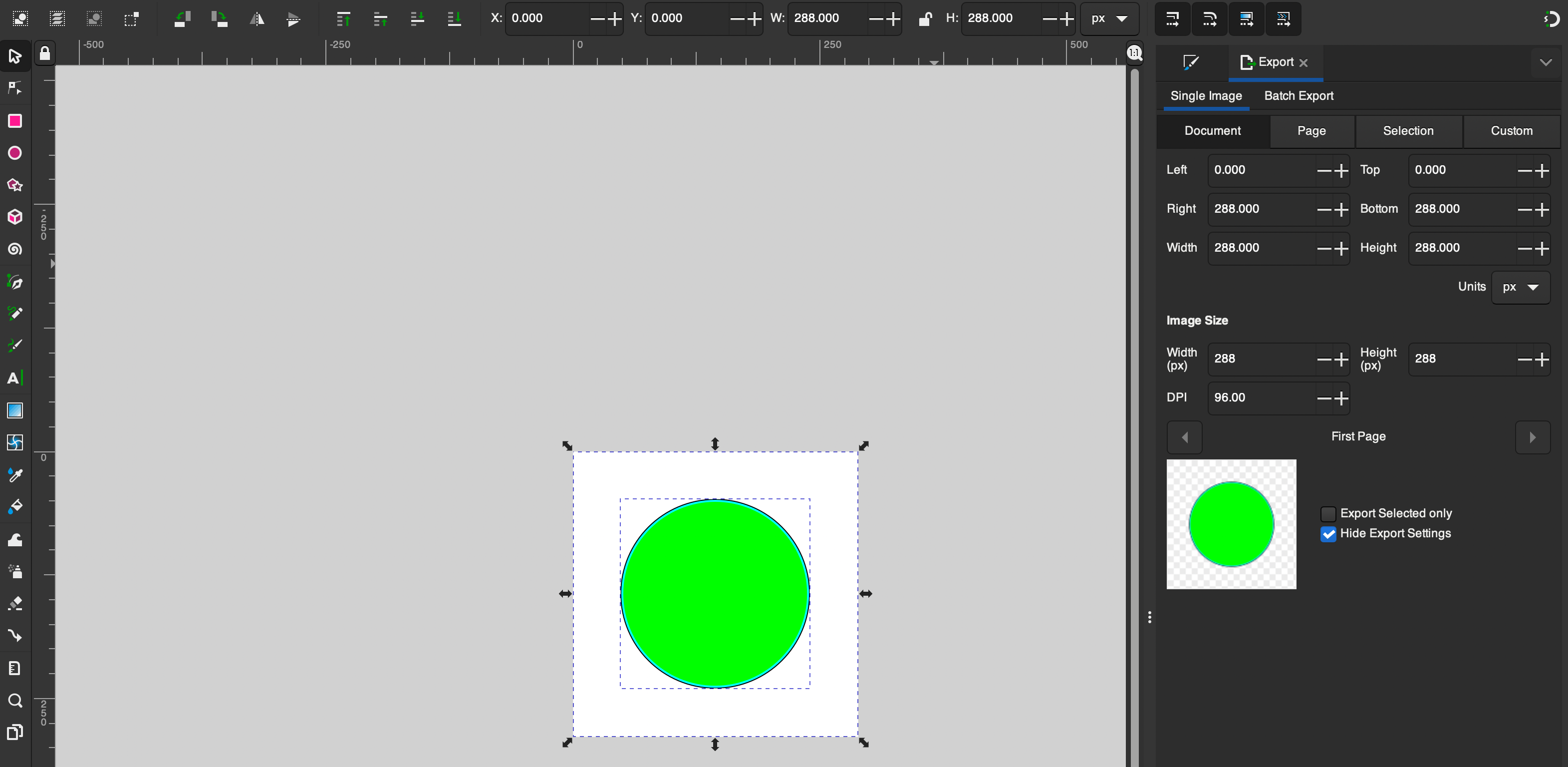Select the Zoom tool

[x=14, y=700]
